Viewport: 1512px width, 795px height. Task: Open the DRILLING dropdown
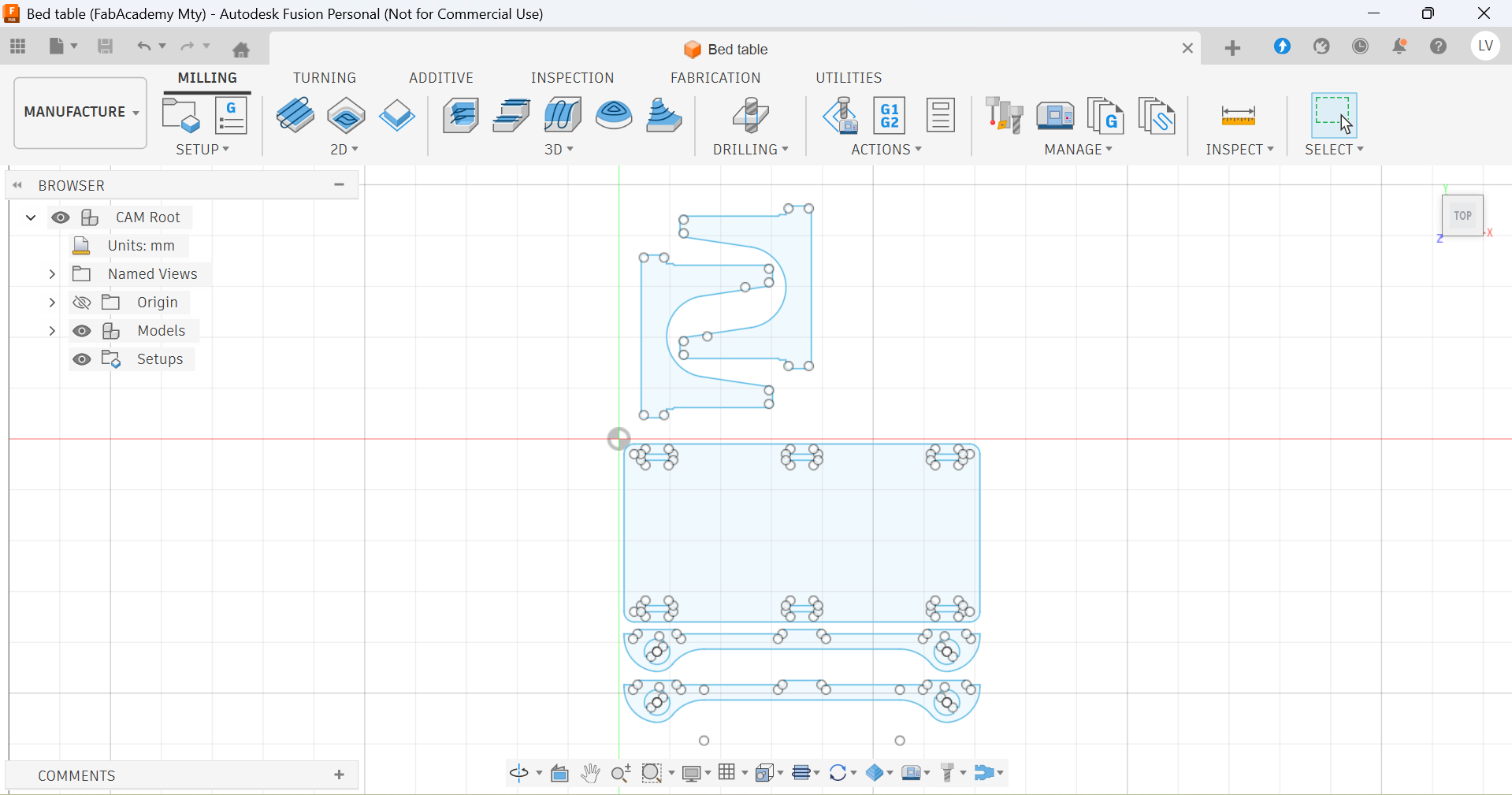pyautogui.click(x=751, y=150)
